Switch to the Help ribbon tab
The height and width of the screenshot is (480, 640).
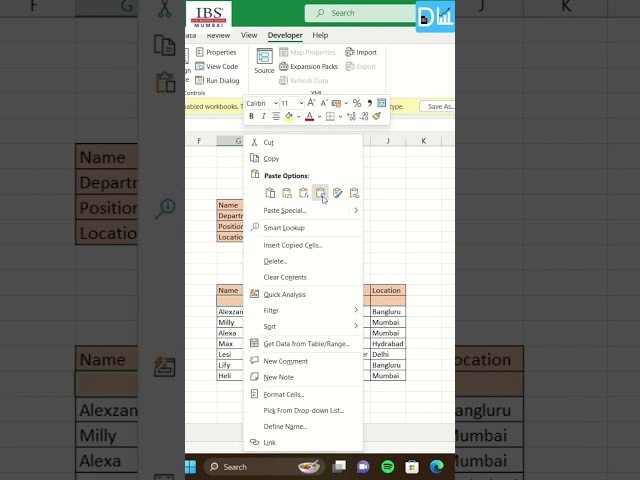point(320,35)
